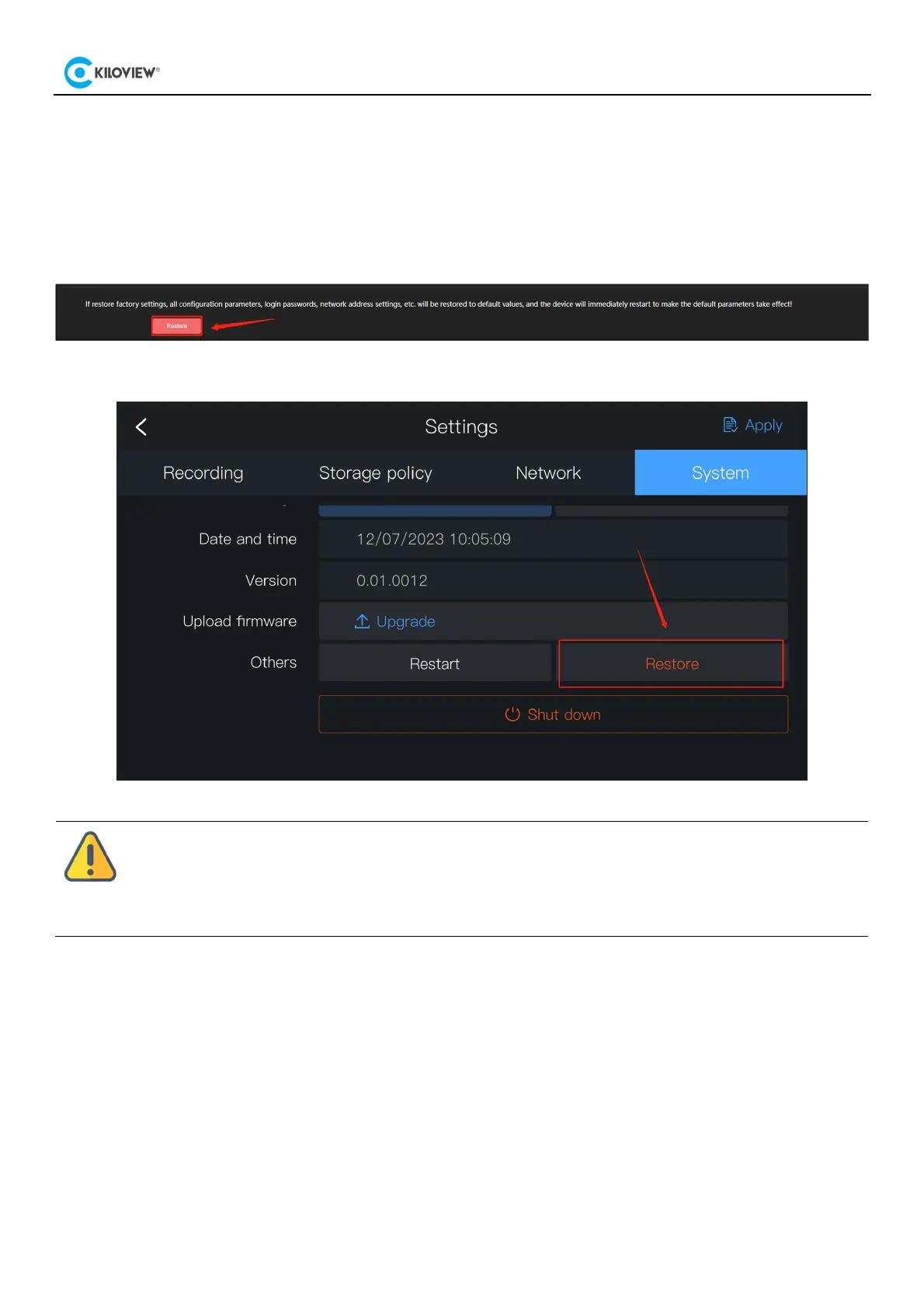Click the Upgrade firmware link text

405,621
